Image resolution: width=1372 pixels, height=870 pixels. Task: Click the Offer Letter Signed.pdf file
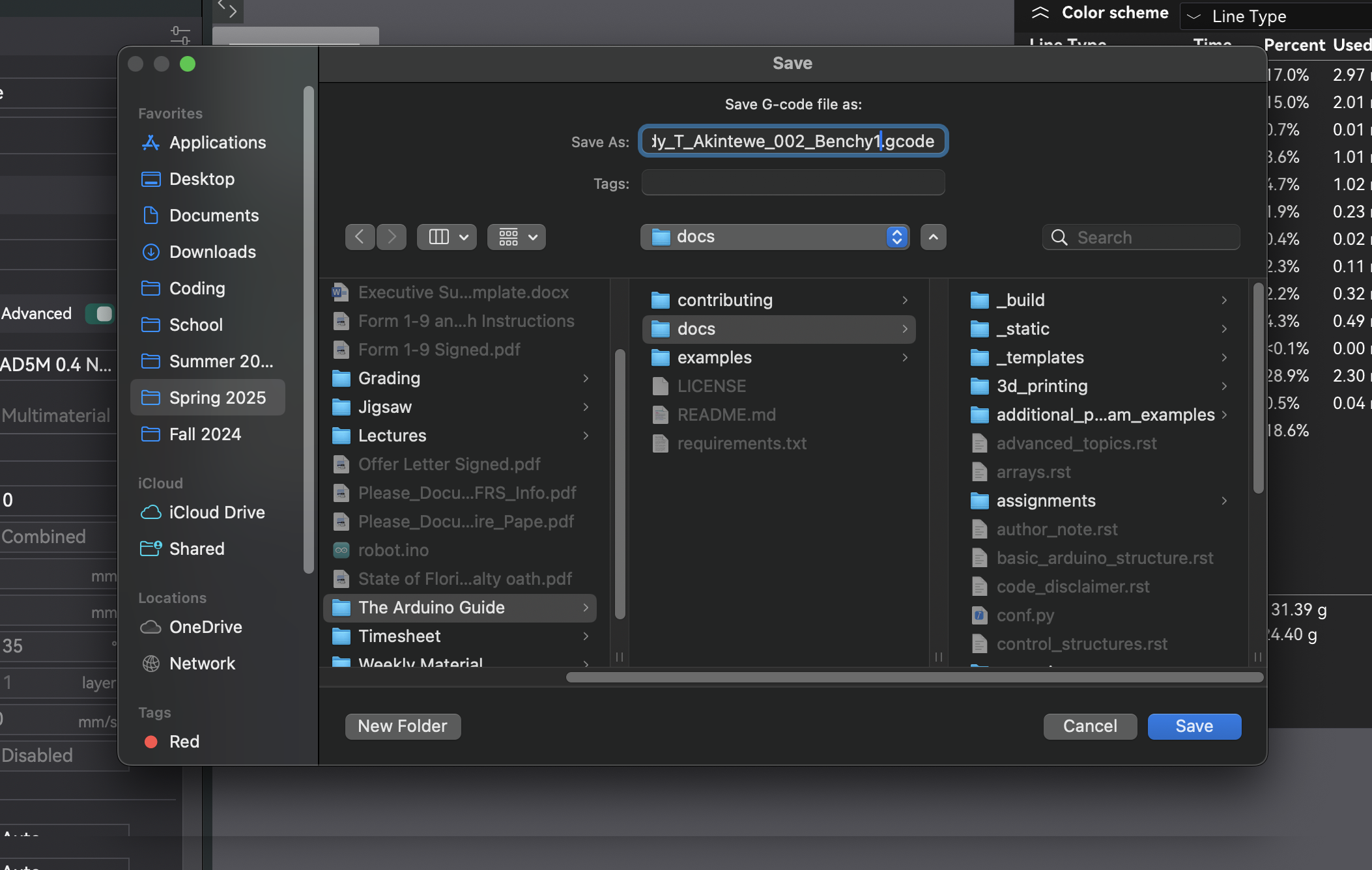tap(460, 464)
